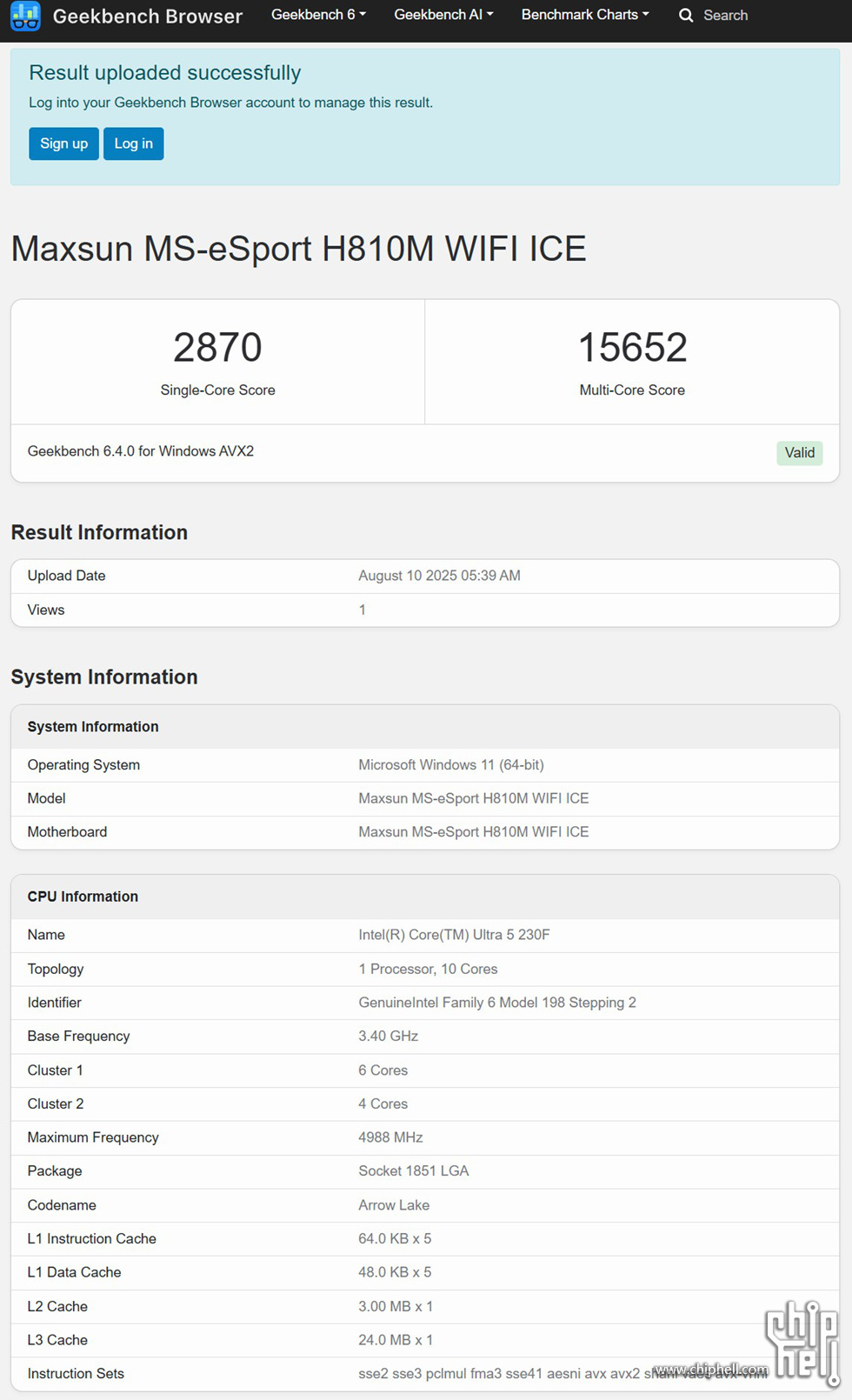Click the 'Maximum Frequency' row label
This screenshot has width=852, height=1400.
tap(93, 1137)
